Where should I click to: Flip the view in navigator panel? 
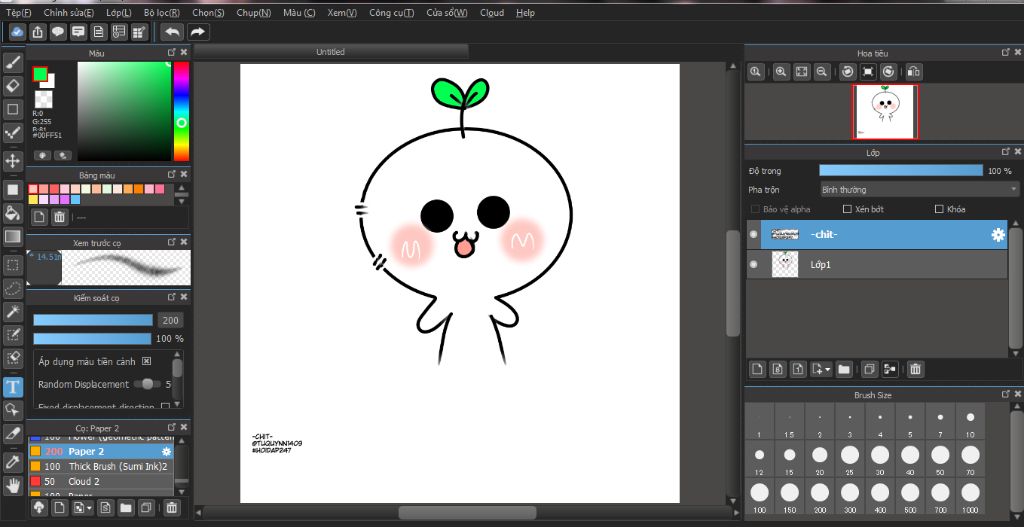(914, 72)
